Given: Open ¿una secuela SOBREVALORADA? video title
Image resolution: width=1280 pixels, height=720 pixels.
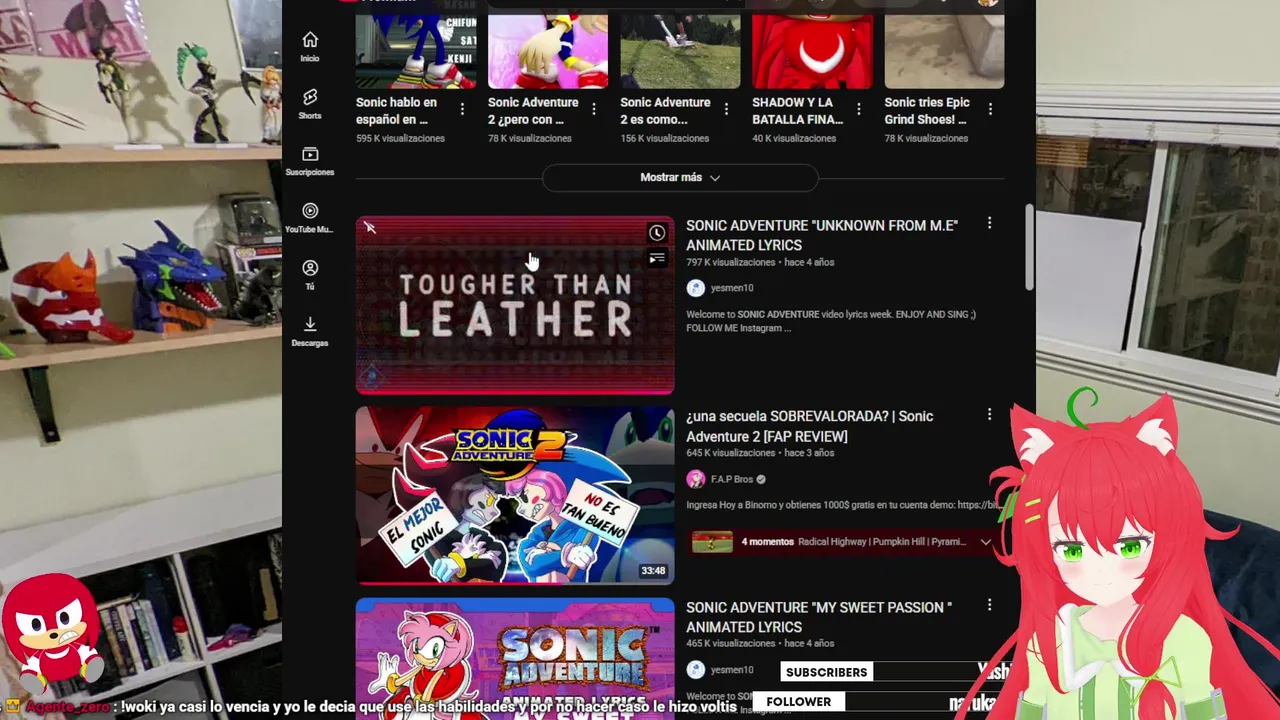Looking at the screenshot, I should [x=810, y=426].
